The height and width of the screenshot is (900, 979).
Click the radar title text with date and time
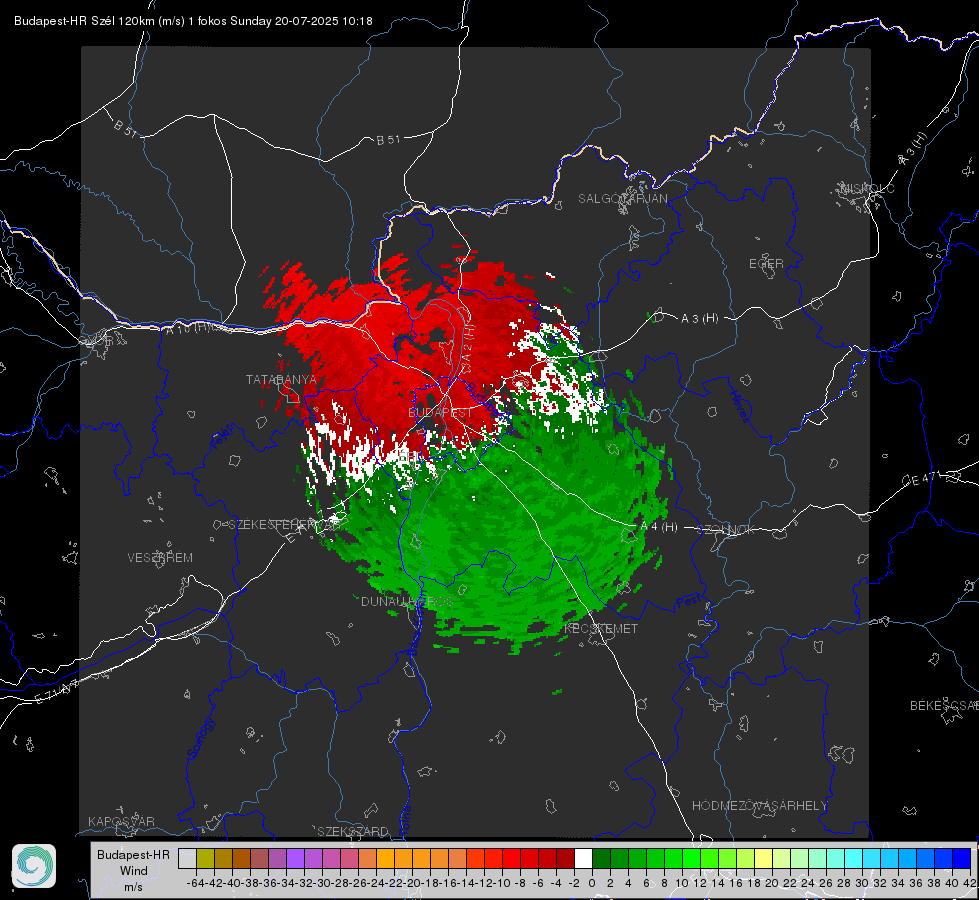point(193,21)
